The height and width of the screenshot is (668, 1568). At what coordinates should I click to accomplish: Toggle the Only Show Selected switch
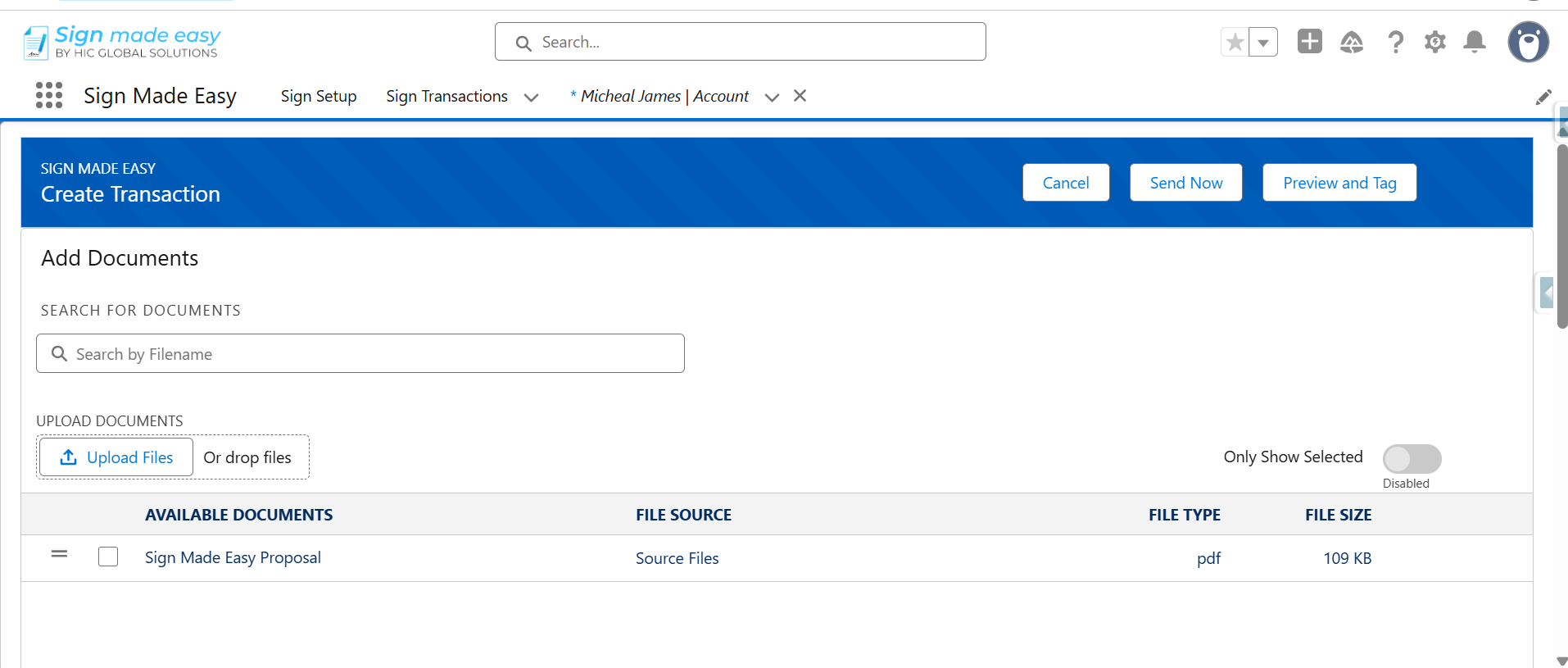click(1412, 458)
